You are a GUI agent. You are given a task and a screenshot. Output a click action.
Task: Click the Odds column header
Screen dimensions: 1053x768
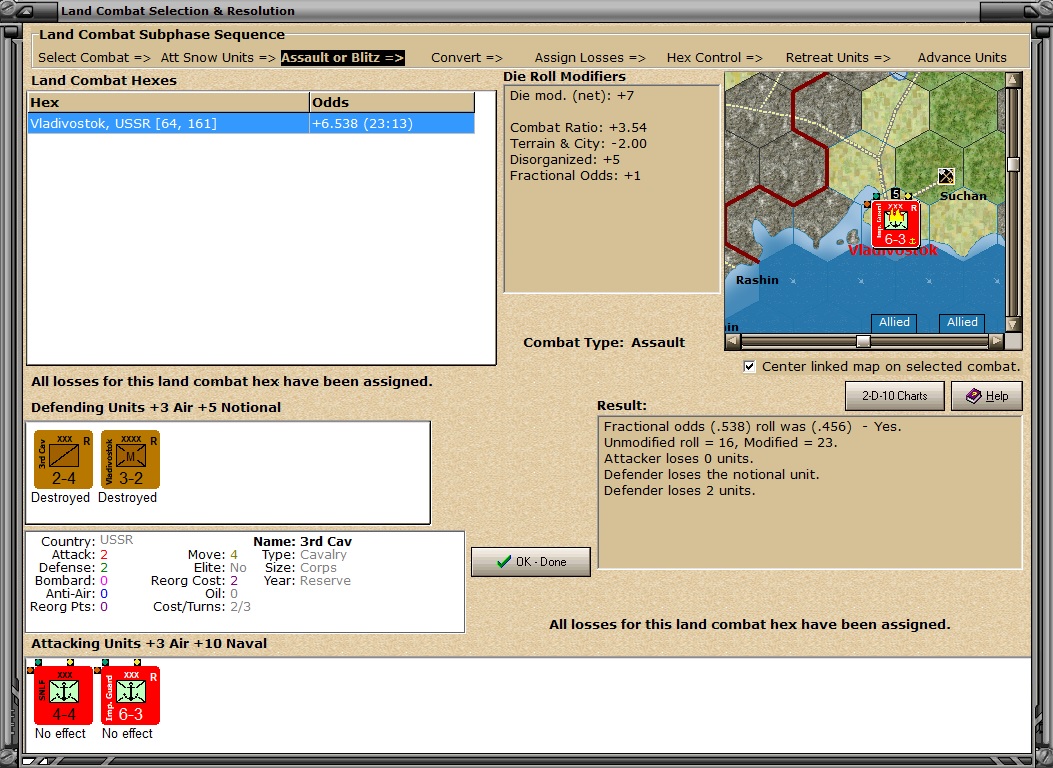[x=392, y=103]
